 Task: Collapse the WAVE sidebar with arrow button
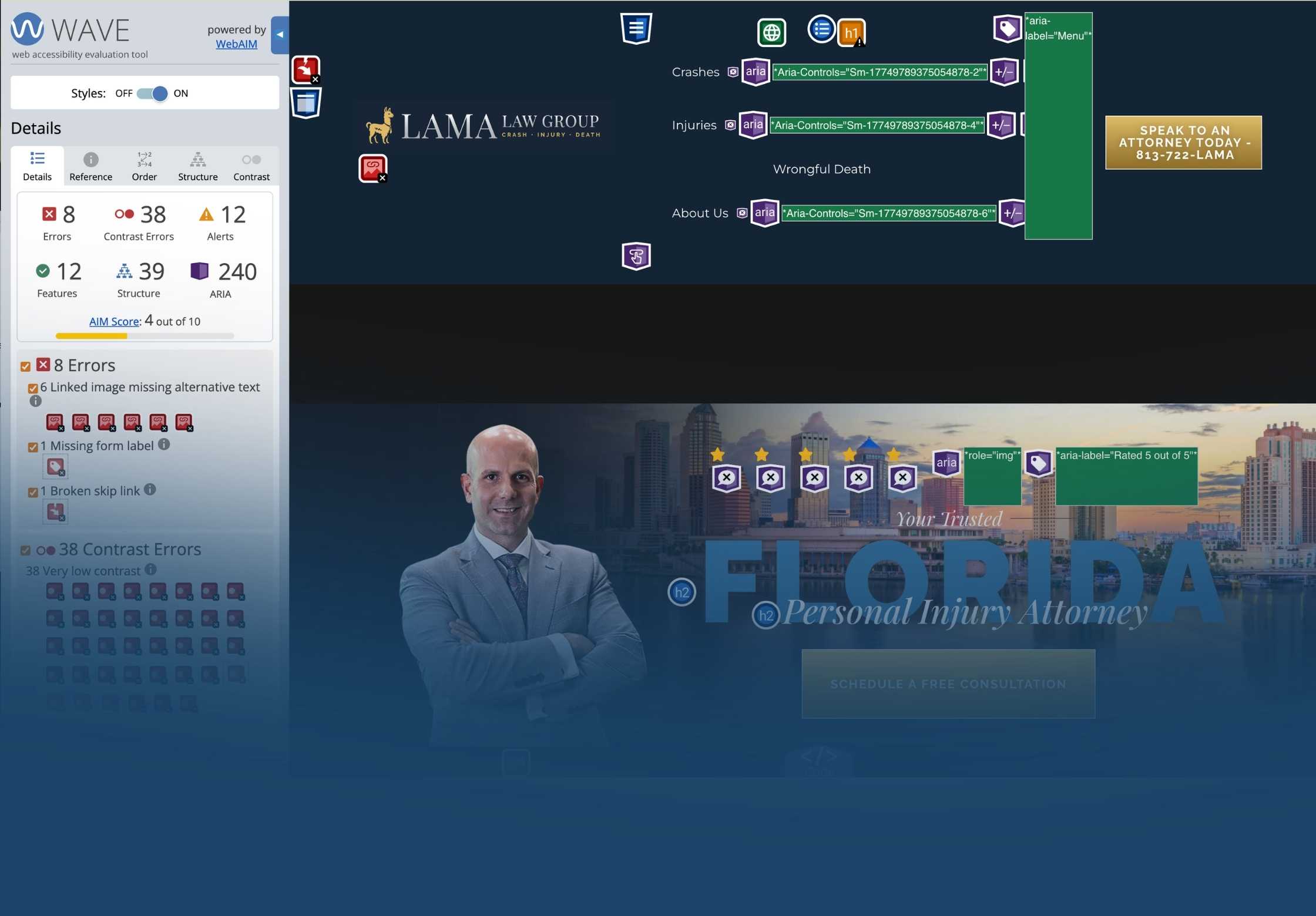coord(280,35)
